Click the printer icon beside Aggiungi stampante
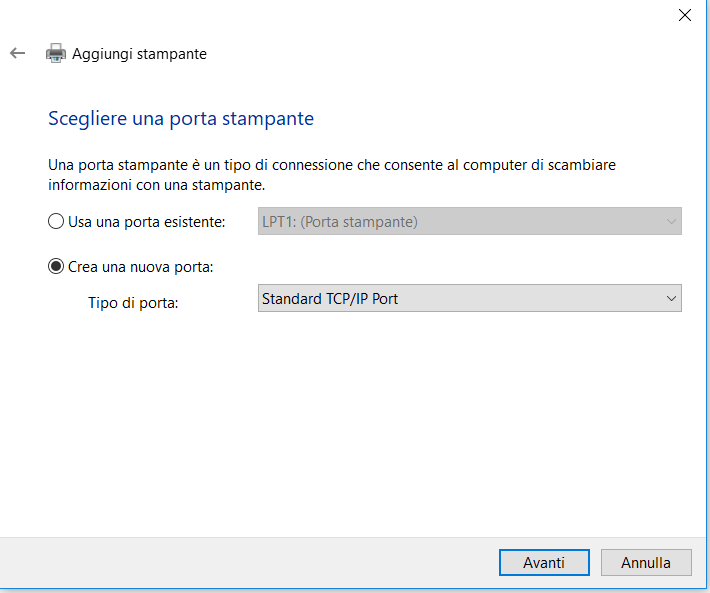This screenshot has height=593, width=710. [56, 53]
